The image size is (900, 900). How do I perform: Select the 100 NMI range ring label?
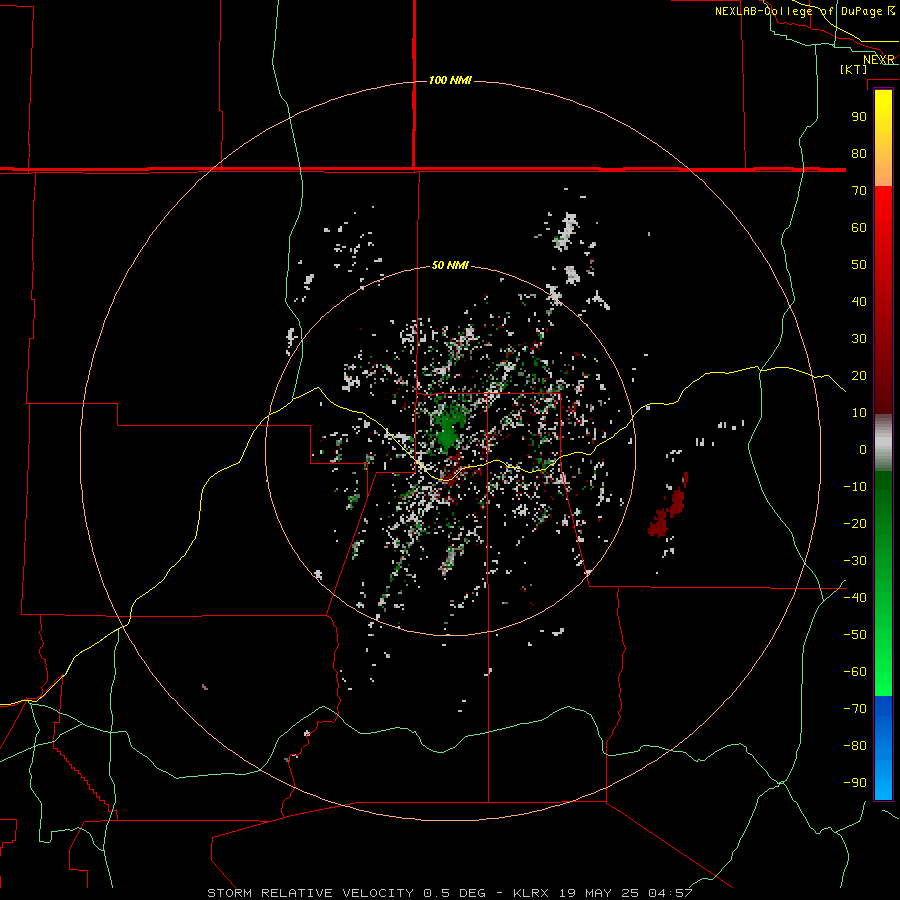pyautogui.click(x=450, y=80)
